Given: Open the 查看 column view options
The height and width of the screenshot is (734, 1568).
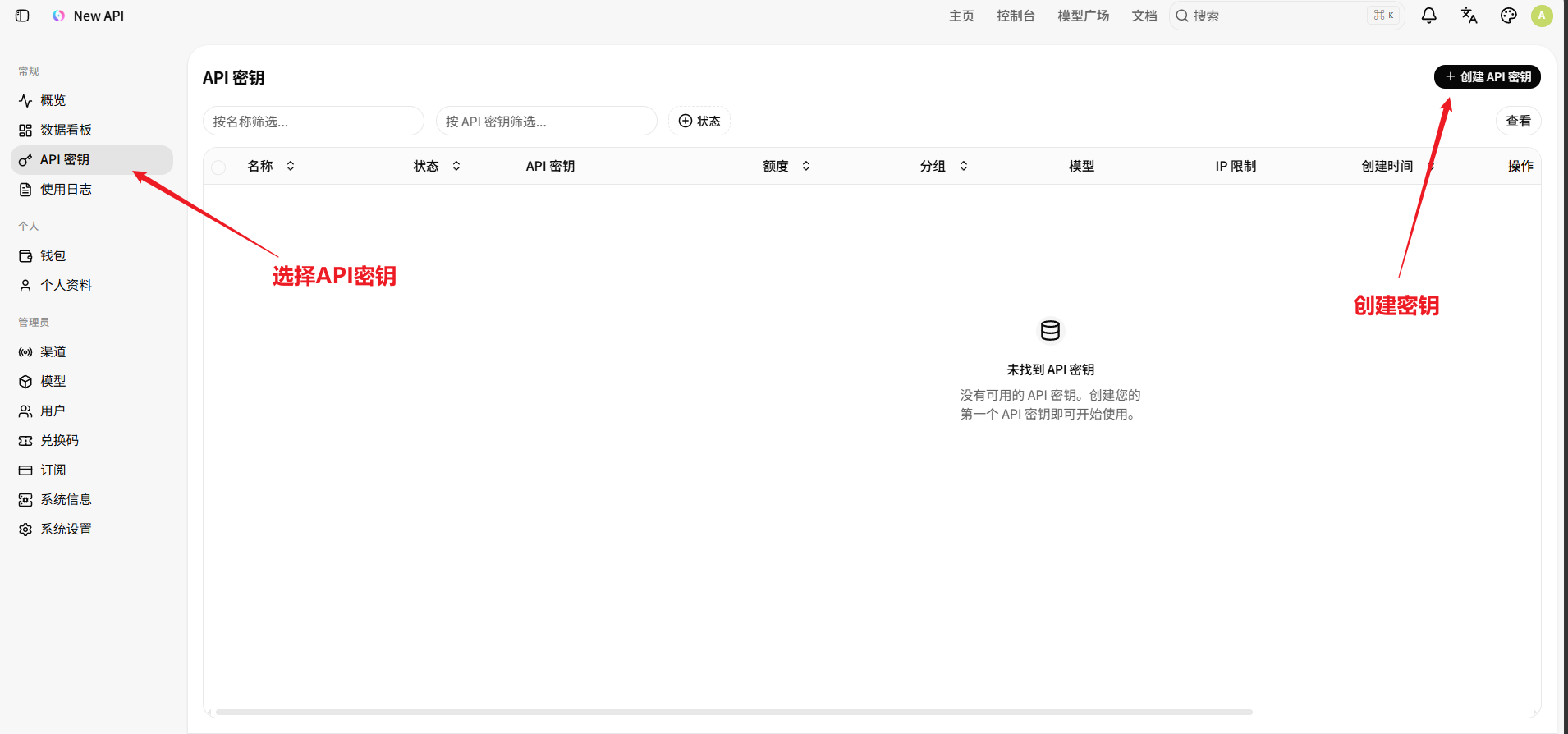Looking at the screenshot, I should pyautogui.click(x=1518, y=121).
